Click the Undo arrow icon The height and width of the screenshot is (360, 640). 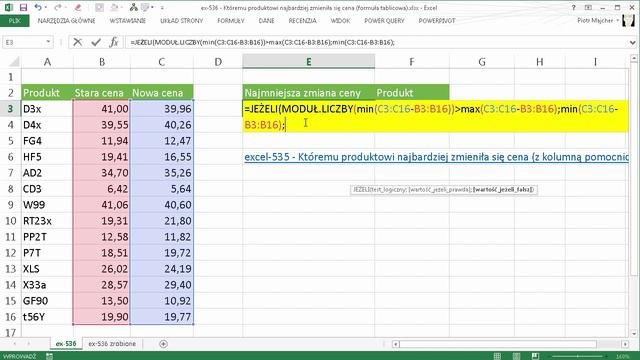(x=38, y=7)
